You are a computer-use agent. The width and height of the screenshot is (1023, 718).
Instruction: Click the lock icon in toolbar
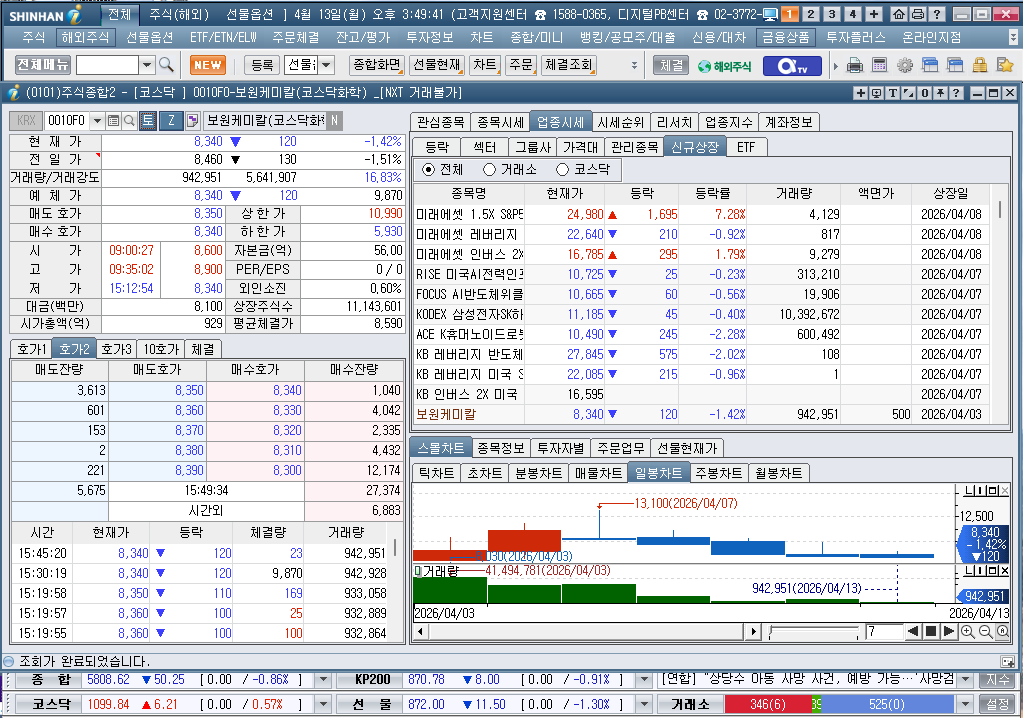tap(979, 65)
